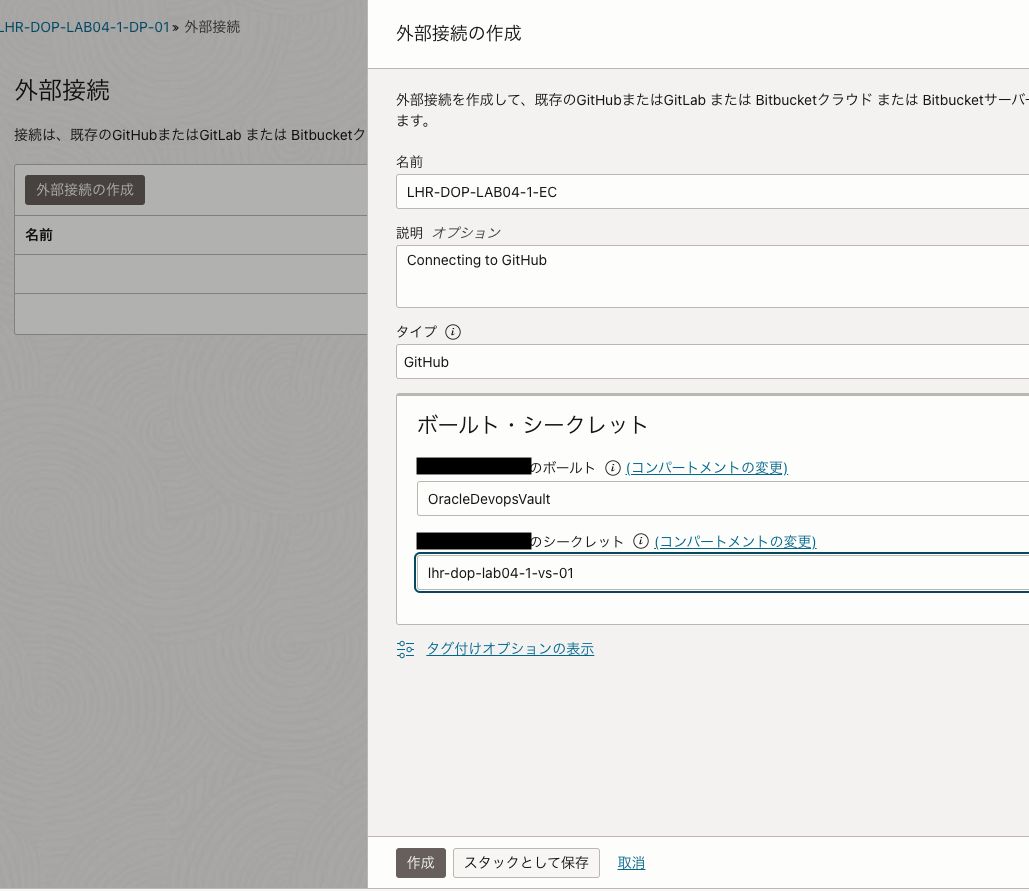
Task: Open the タイプ info tooltip icon
Action: [x=452, y=331]
